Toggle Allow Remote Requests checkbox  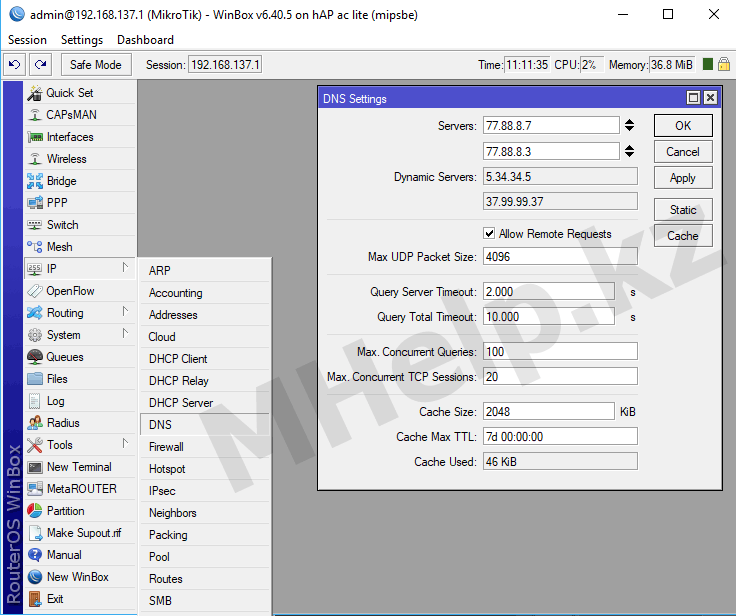pos(489,233)
